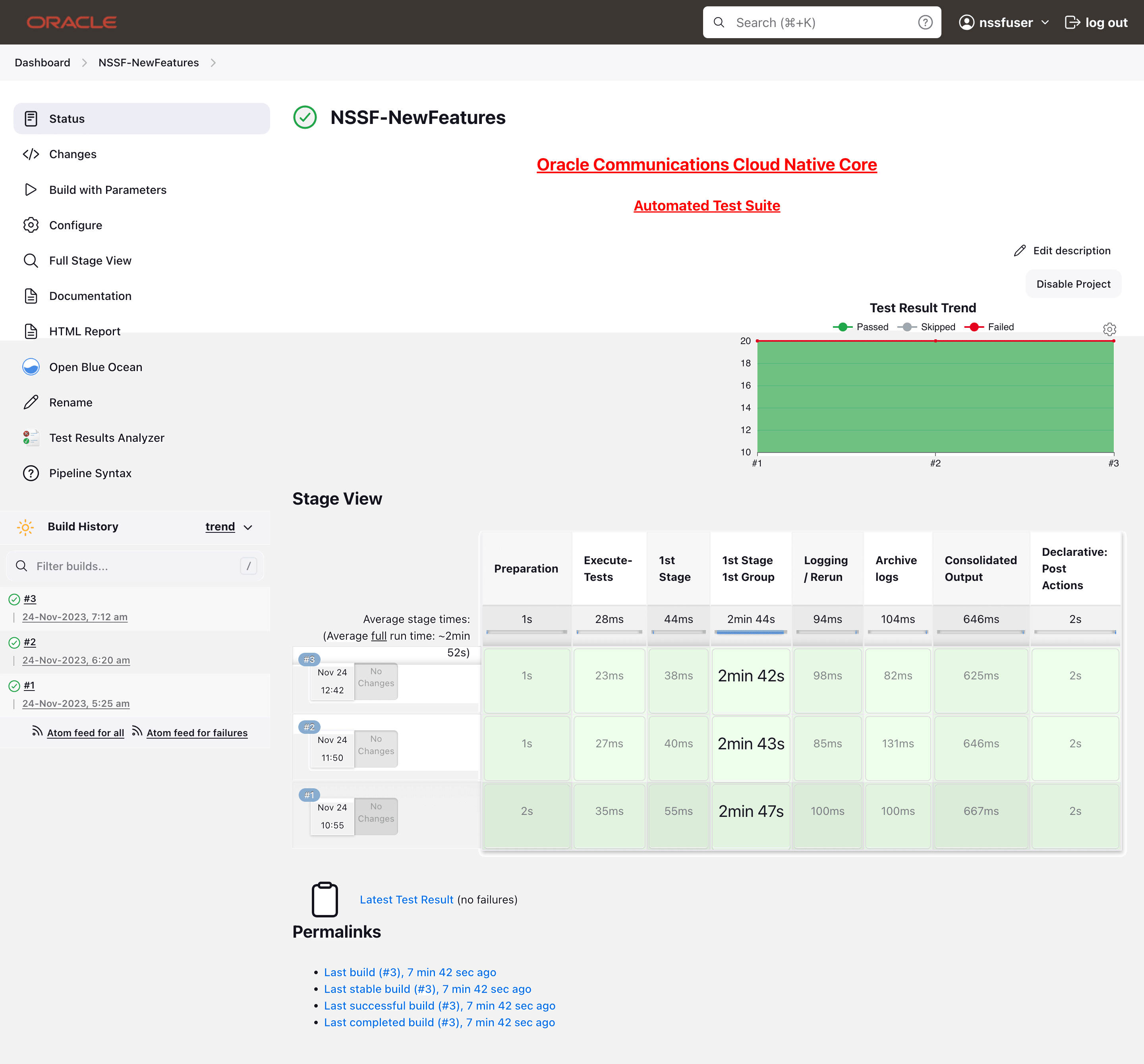Open the HTML Report page
The height and width of the screenshot is (1064, 1144).
(85, 331)
